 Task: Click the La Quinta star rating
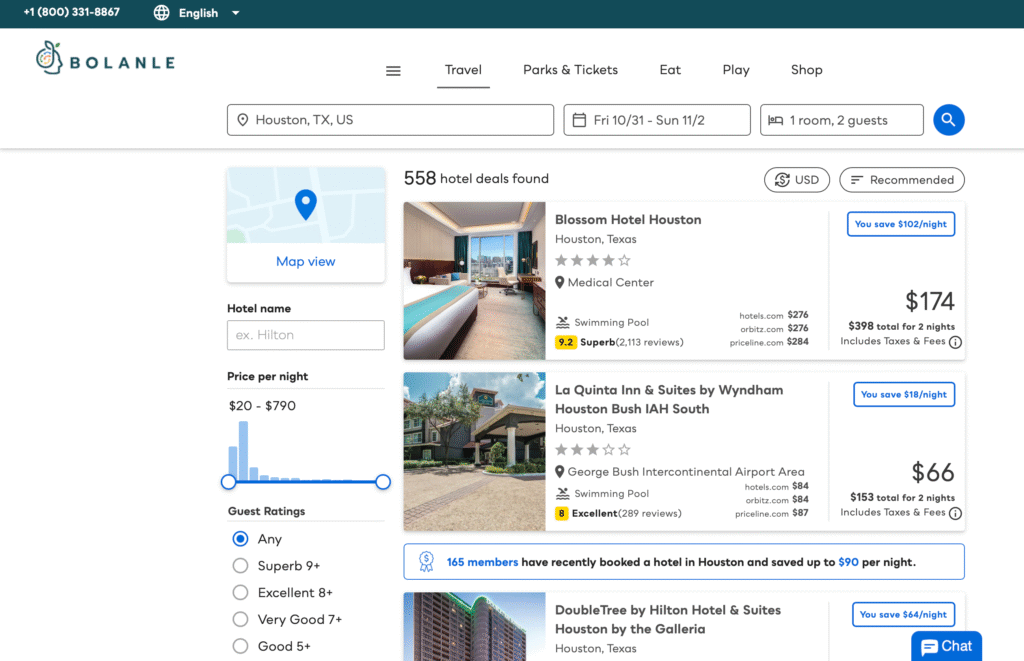click(593, 450)
